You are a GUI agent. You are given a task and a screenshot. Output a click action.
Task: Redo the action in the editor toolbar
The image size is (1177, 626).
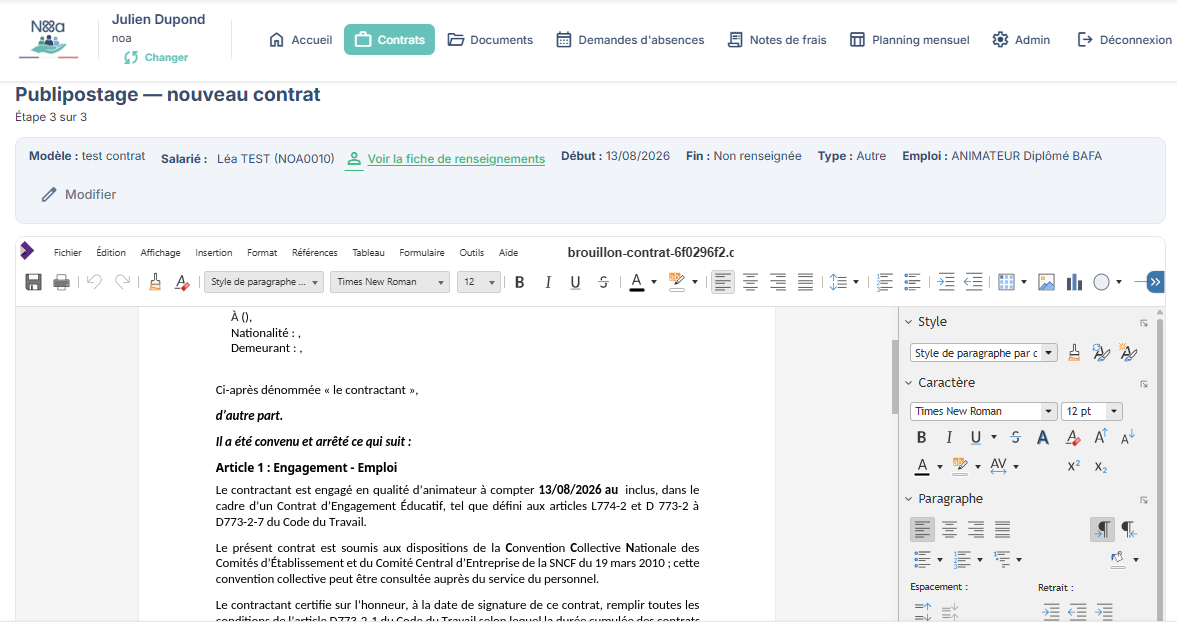pyautogui.click(x=122, y=282)
